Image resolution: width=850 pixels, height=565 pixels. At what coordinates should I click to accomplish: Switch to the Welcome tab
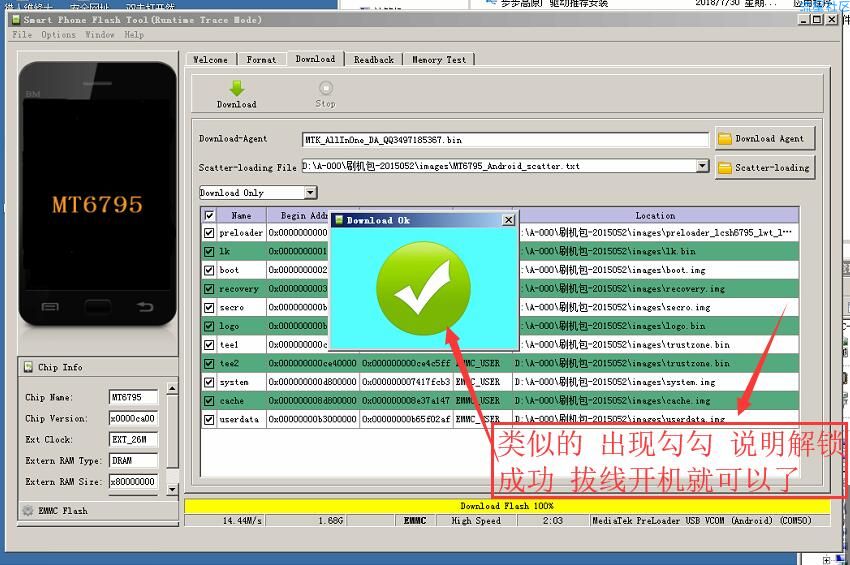tap(211, 60)
